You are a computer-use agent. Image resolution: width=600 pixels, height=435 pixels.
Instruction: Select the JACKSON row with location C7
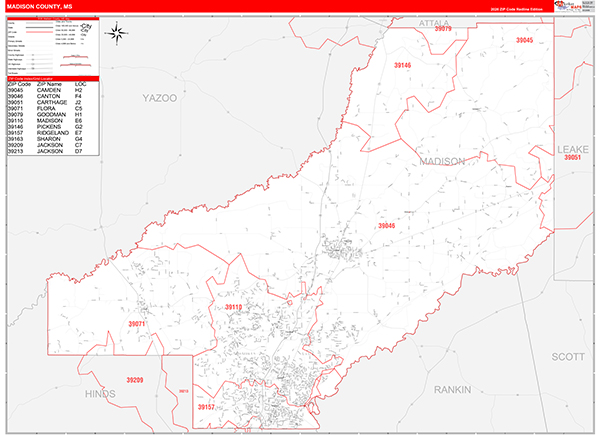[x=45, y=145]
